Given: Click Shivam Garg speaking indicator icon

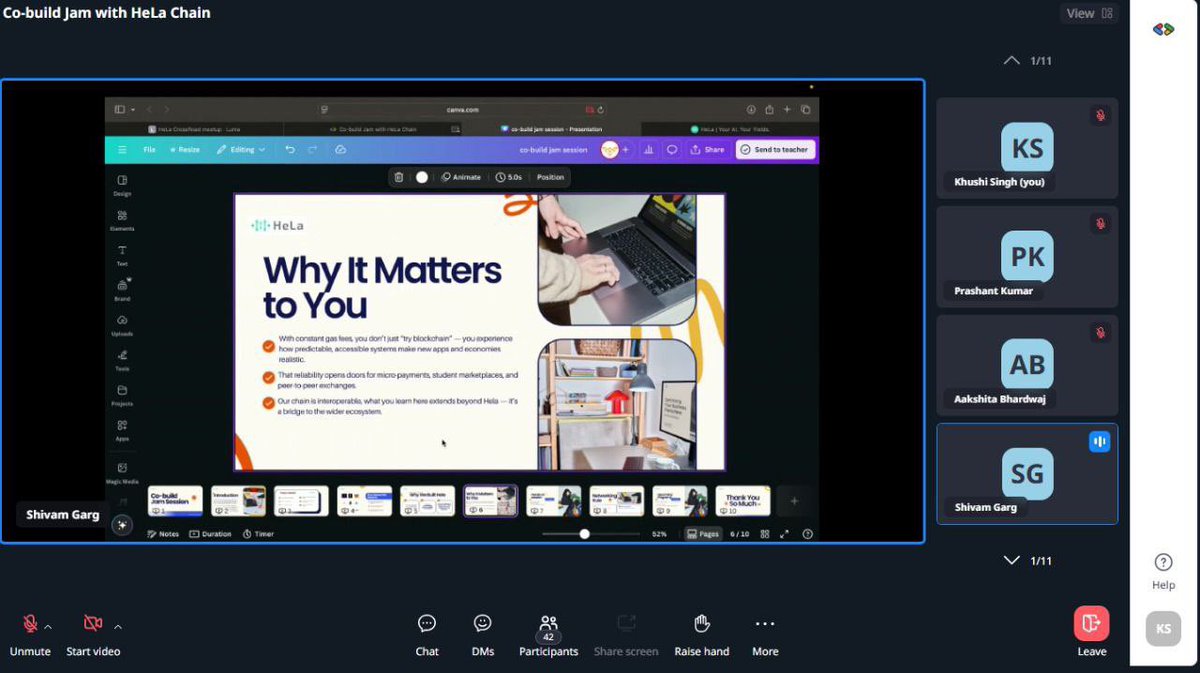Looking at the screenshot, I should point(1099,442).
